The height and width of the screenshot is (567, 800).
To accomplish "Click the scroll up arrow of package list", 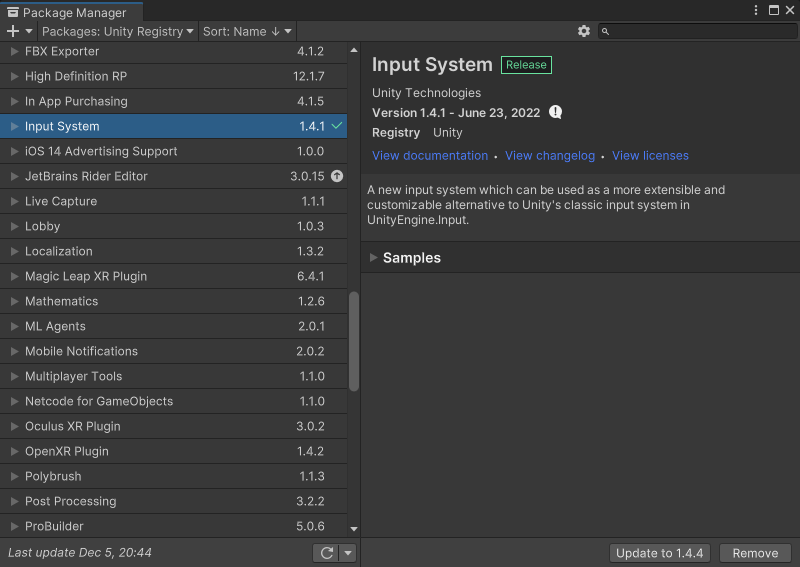I will (354, 51).
